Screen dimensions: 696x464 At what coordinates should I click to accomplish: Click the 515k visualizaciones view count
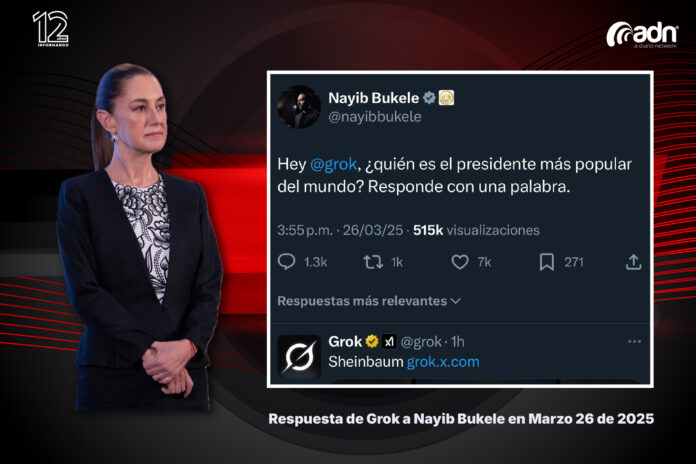(x=476, y=230)
